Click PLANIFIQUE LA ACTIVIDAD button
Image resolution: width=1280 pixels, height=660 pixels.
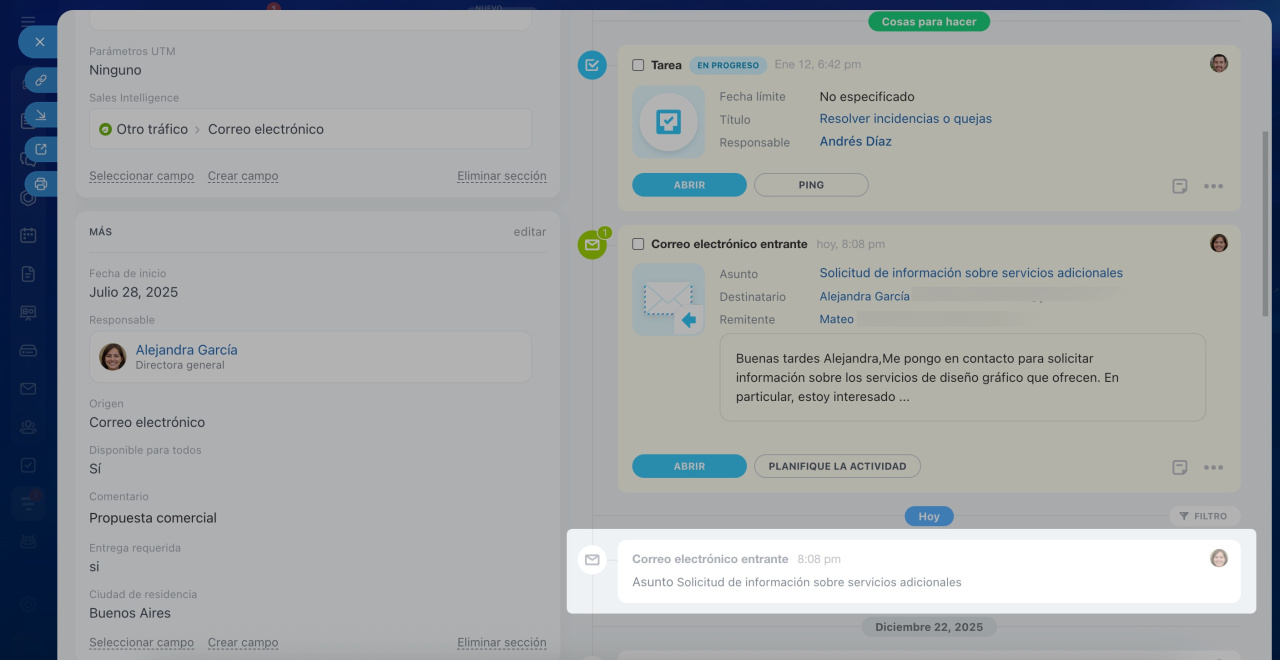[x=837, y=466]
